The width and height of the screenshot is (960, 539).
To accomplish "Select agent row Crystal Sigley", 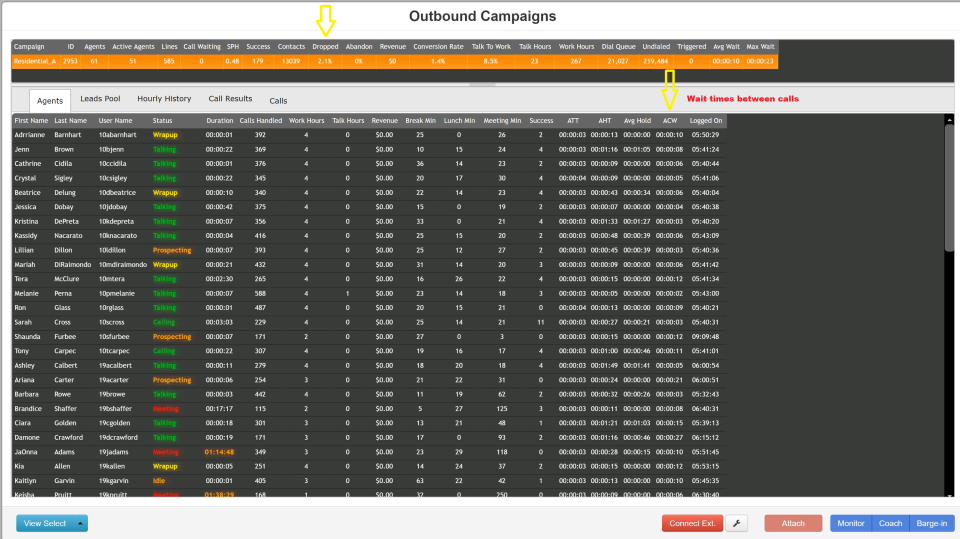I will (369, 178).
